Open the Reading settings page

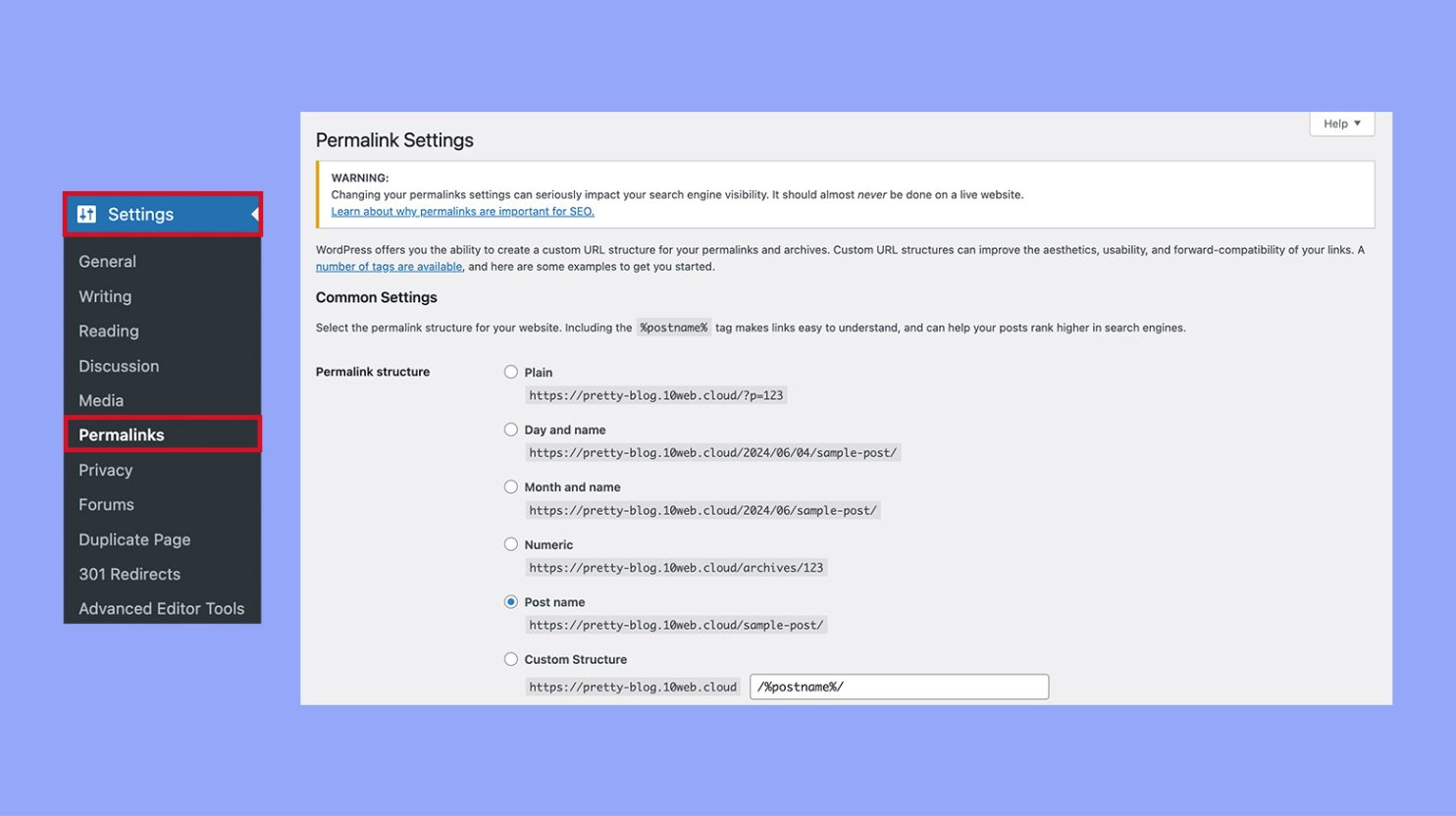[x=108, y=331]
